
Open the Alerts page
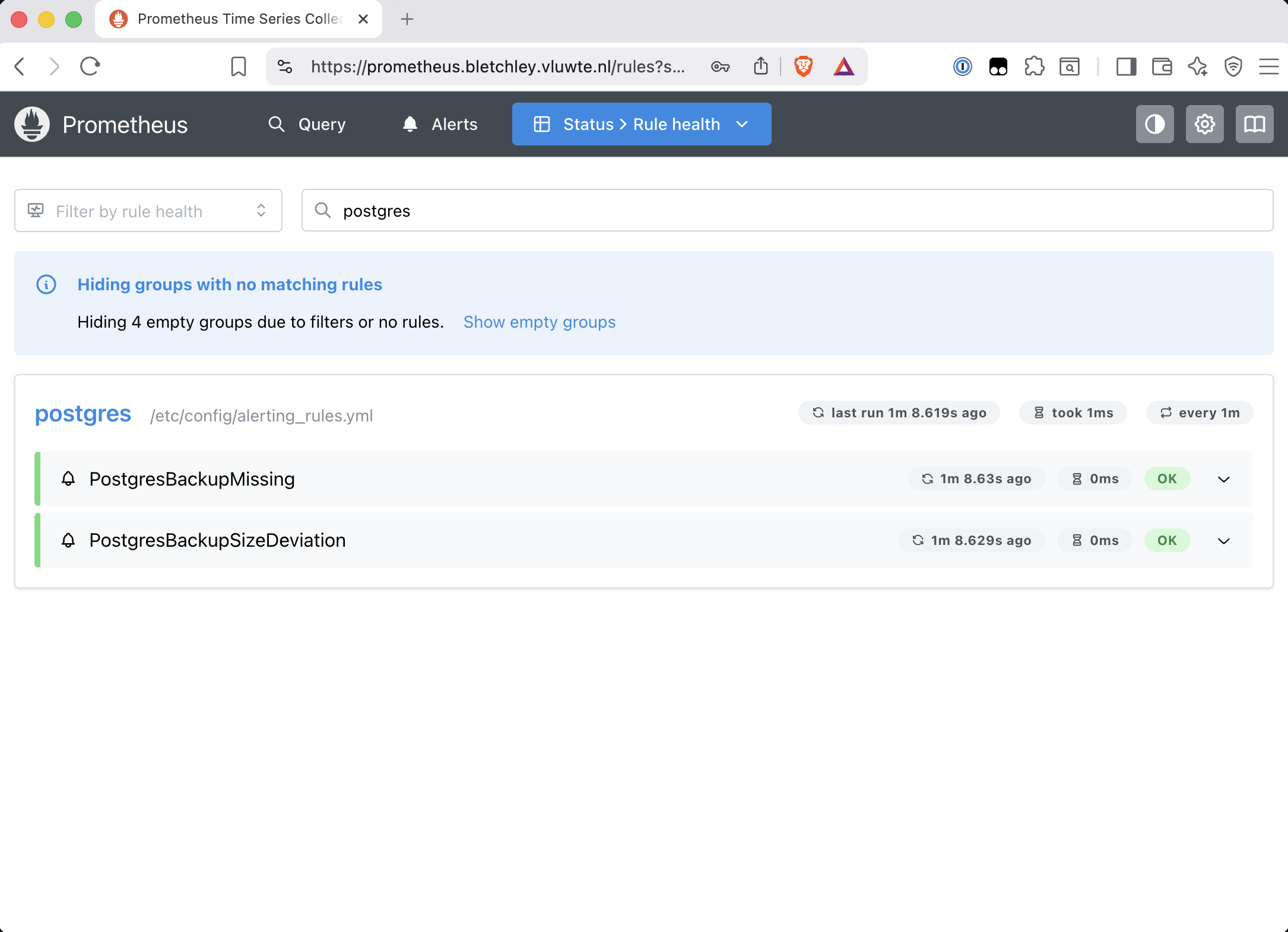click(x=440, y=124)
